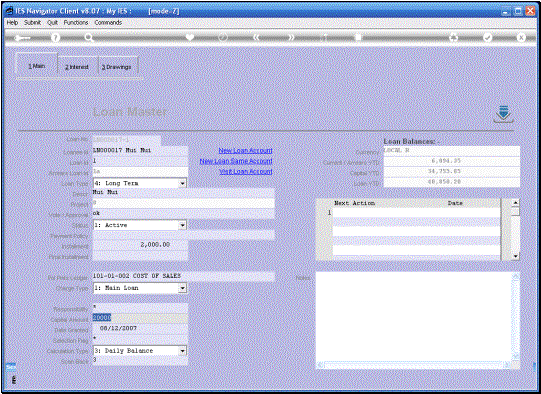
Task: Click the New Loan Same Account link
Action: coord(236,161)
